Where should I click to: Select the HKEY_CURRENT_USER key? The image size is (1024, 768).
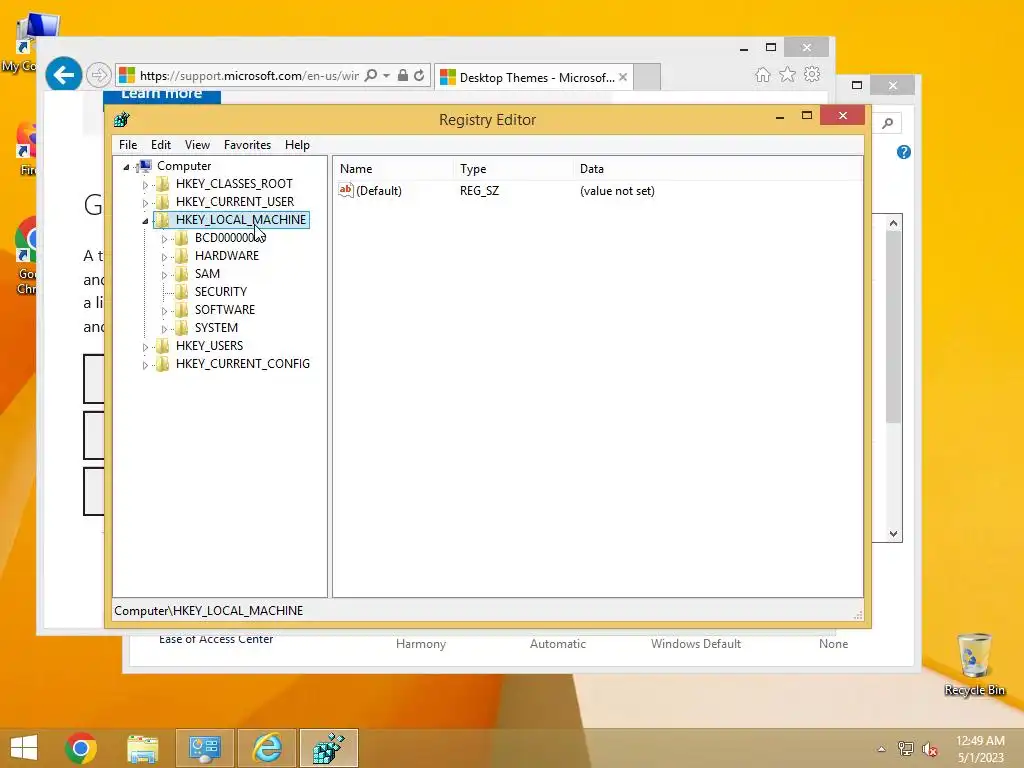coord(234,202)
